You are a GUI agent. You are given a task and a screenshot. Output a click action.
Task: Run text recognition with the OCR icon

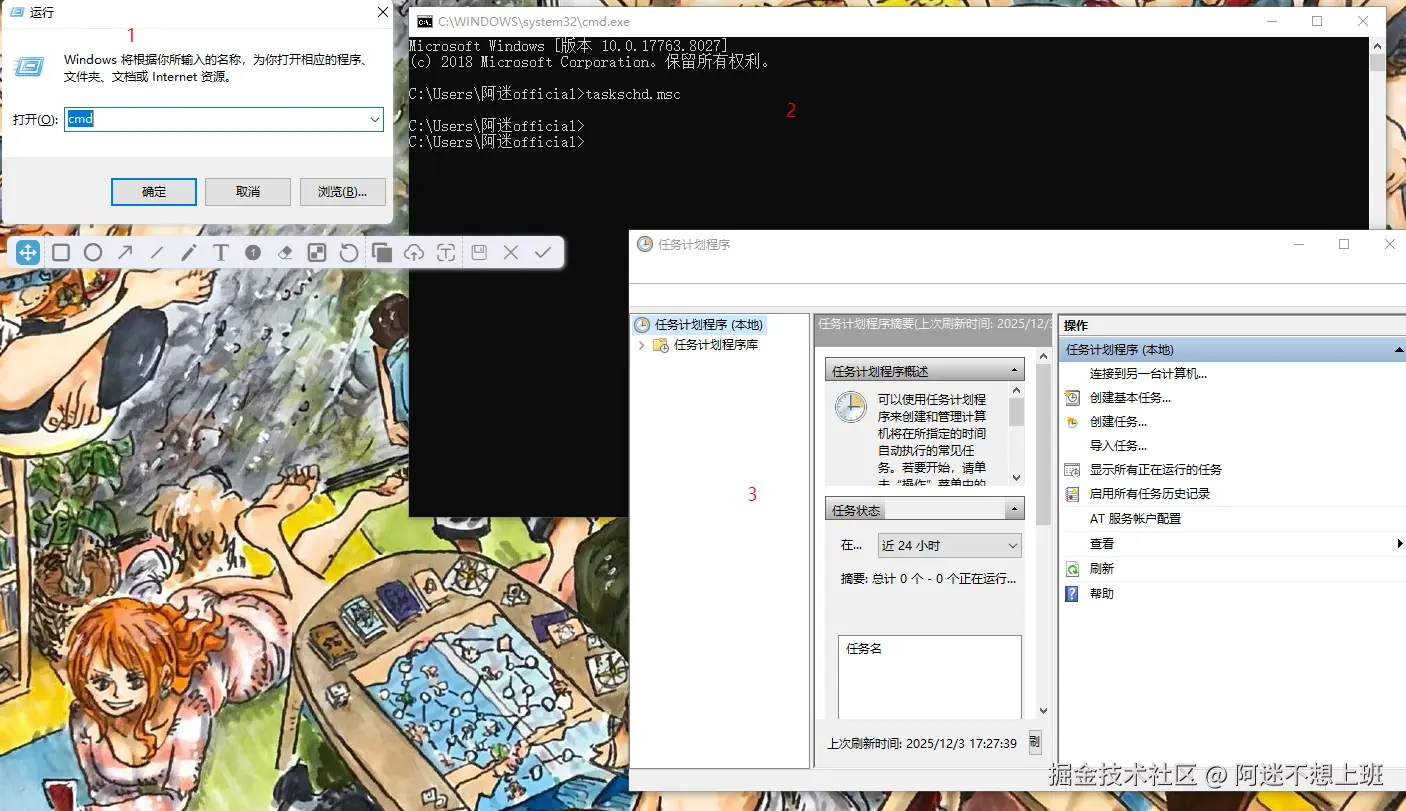pos(446,253)
